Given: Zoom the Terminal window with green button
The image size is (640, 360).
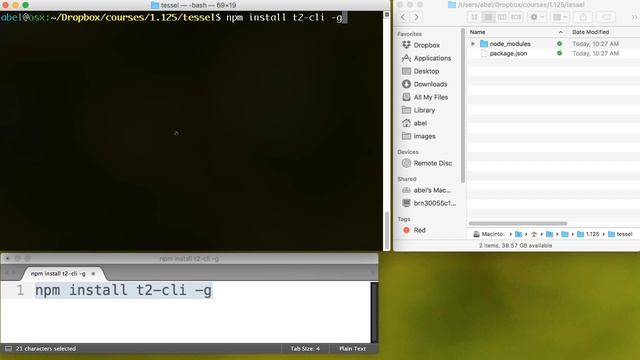Looking at the screenshot, I should tap(25, 5).
